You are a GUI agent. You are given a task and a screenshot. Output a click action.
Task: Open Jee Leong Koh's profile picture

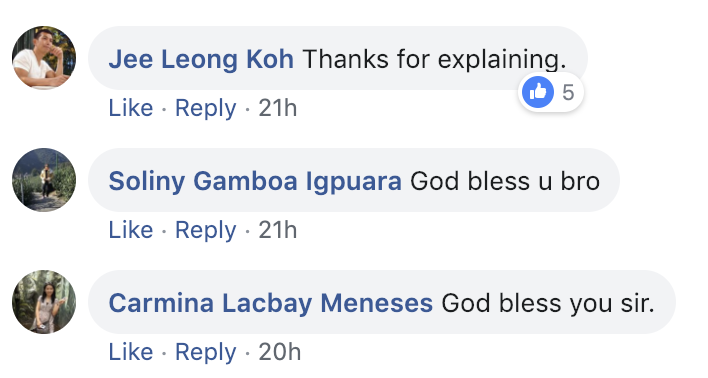click(x=44, y=58)
